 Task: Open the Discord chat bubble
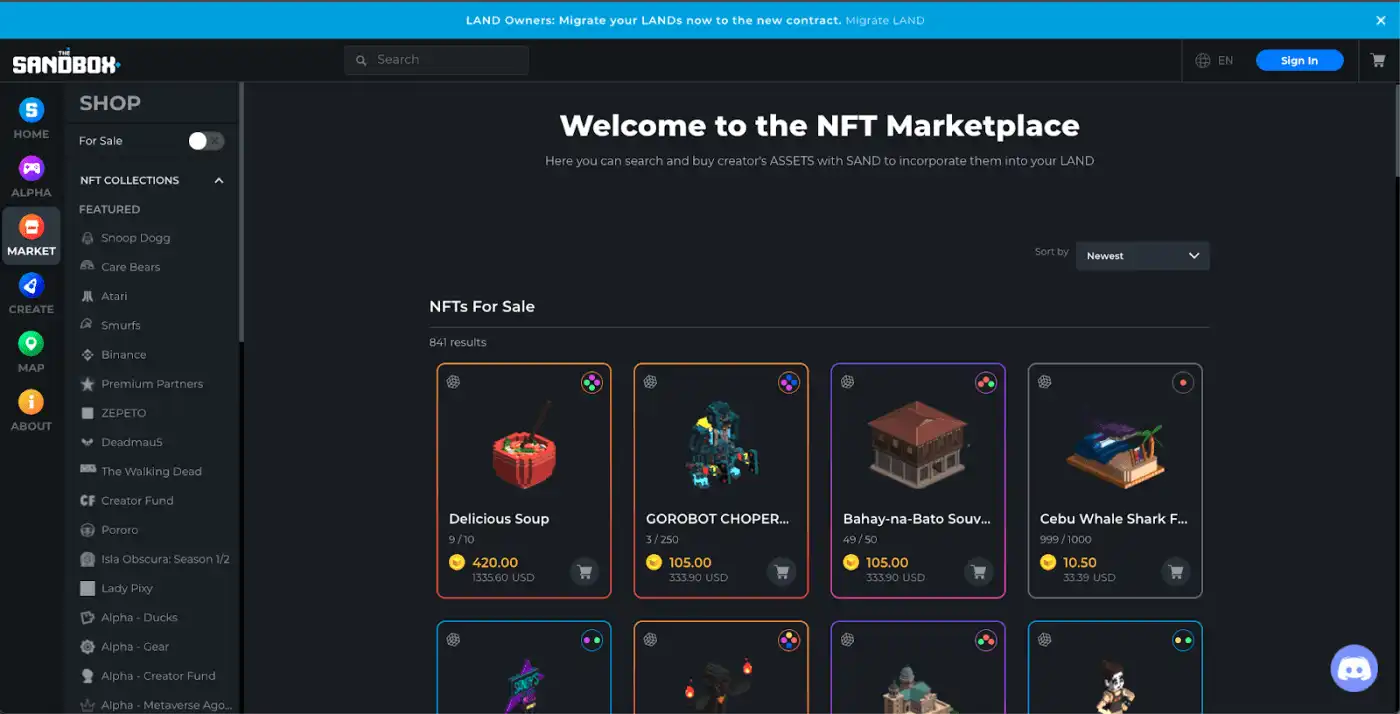click(x=1354, y=668)
